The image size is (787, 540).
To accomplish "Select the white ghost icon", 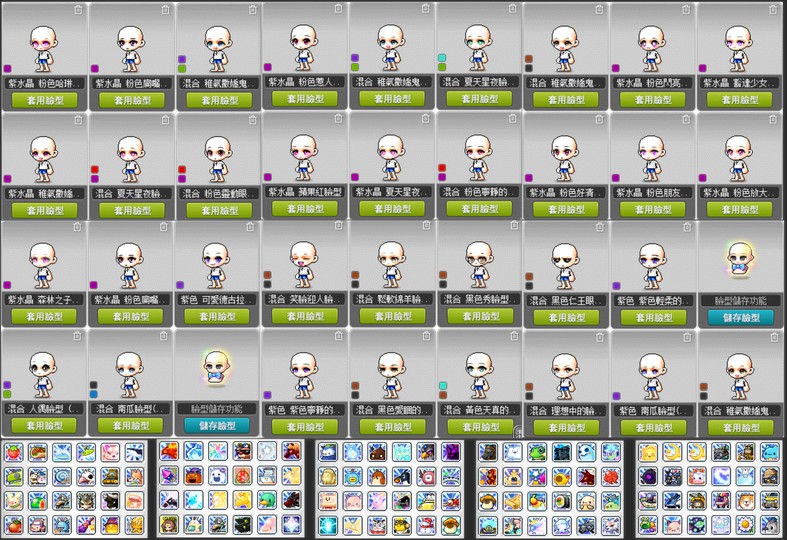I will pos(218,476).
